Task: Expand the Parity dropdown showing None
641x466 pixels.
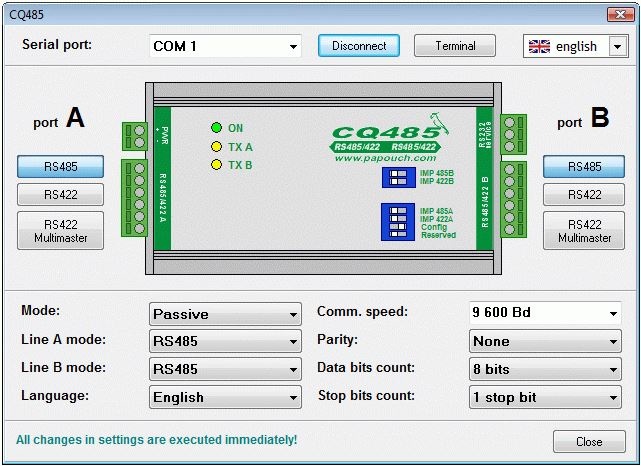Action: point(545,341)
